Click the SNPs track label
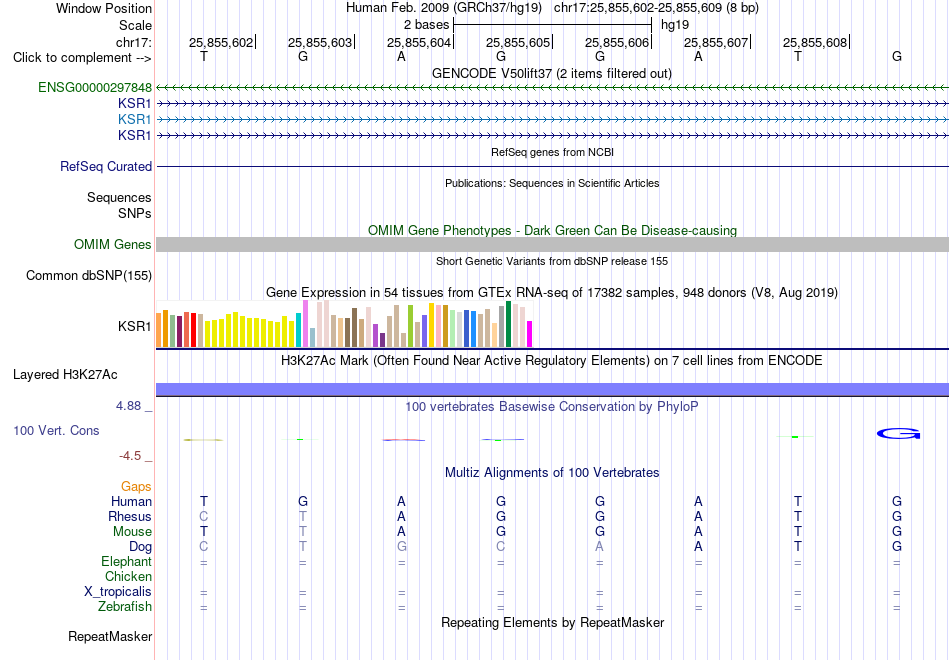 click(135, 214)
